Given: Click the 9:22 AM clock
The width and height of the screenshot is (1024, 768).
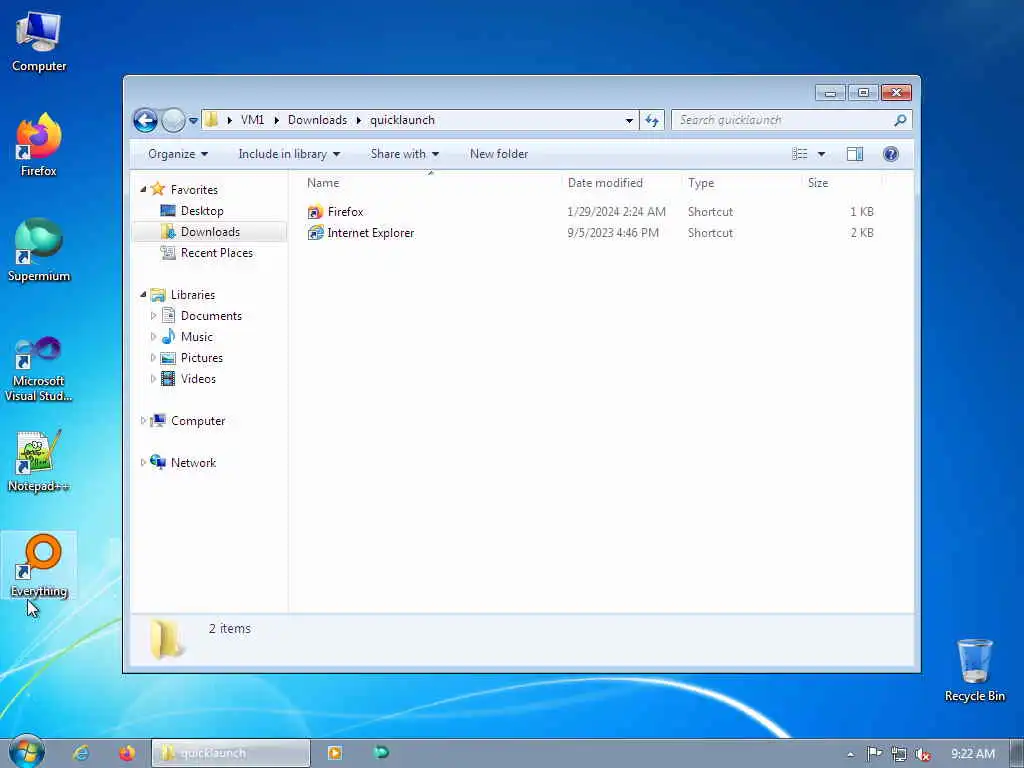Looking at the screenshot, I should [973, 754].
